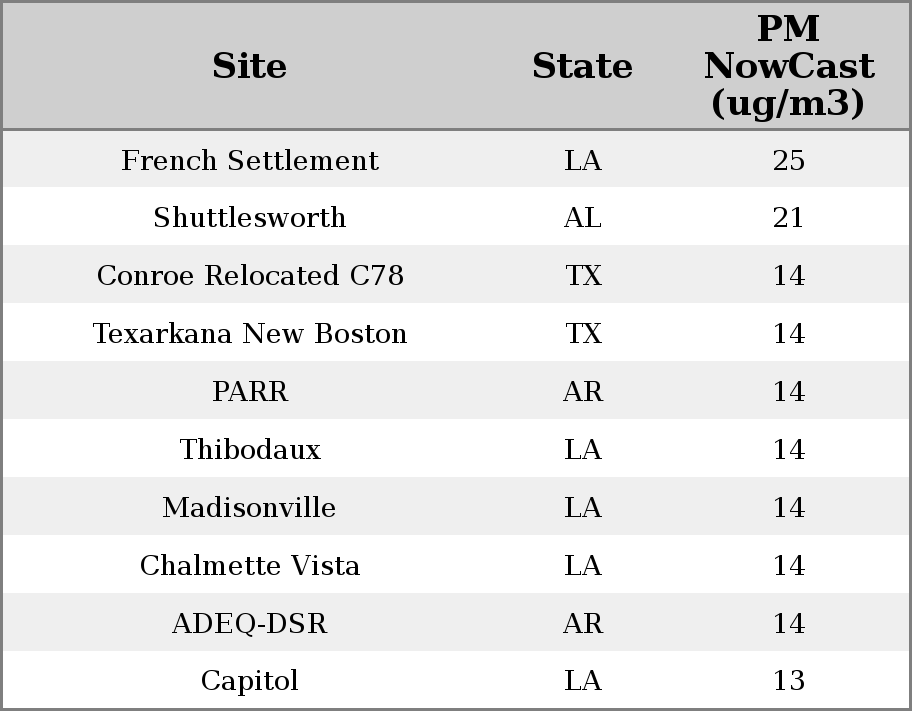This screenshot has height=711, width=912.
Task: Select the ADEQ-DSR site cell
Action: pos(250,623)
